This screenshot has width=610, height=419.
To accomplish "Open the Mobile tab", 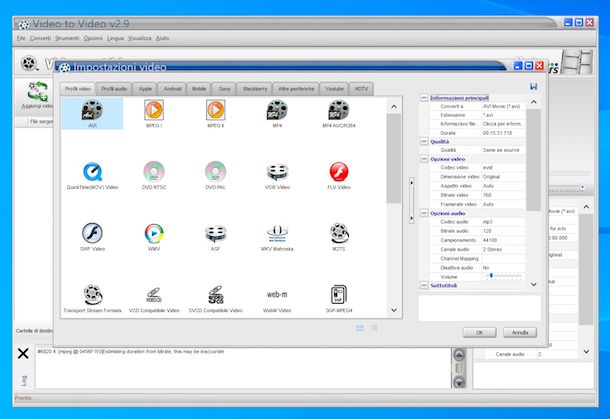I will coord(199,89).
